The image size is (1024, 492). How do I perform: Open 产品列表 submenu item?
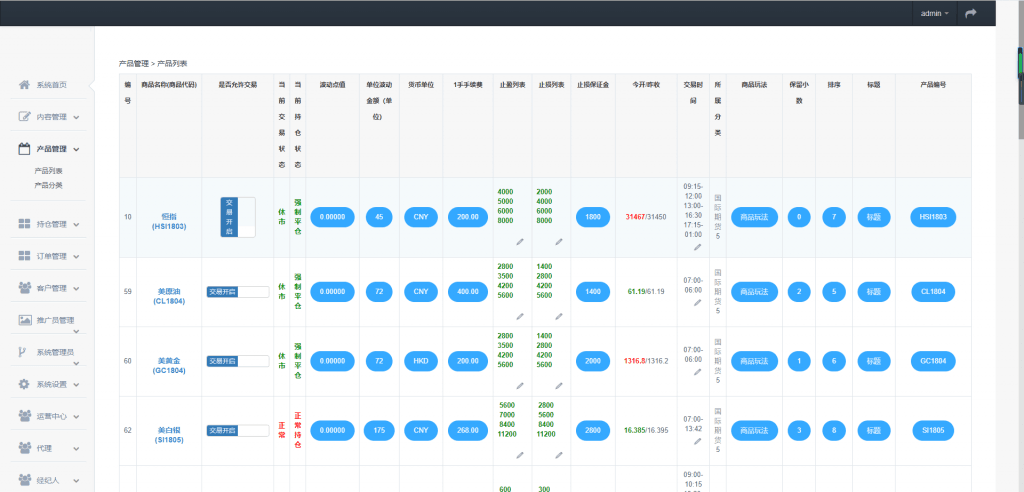48,171
